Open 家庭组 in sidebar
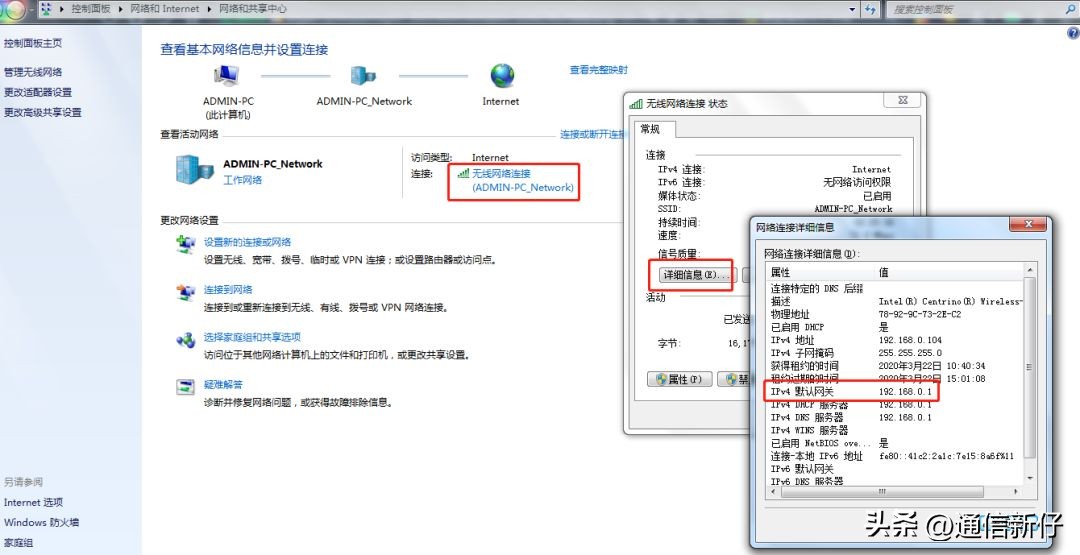This screenshot has height=555, width=1080. click(x=19, y=543)
